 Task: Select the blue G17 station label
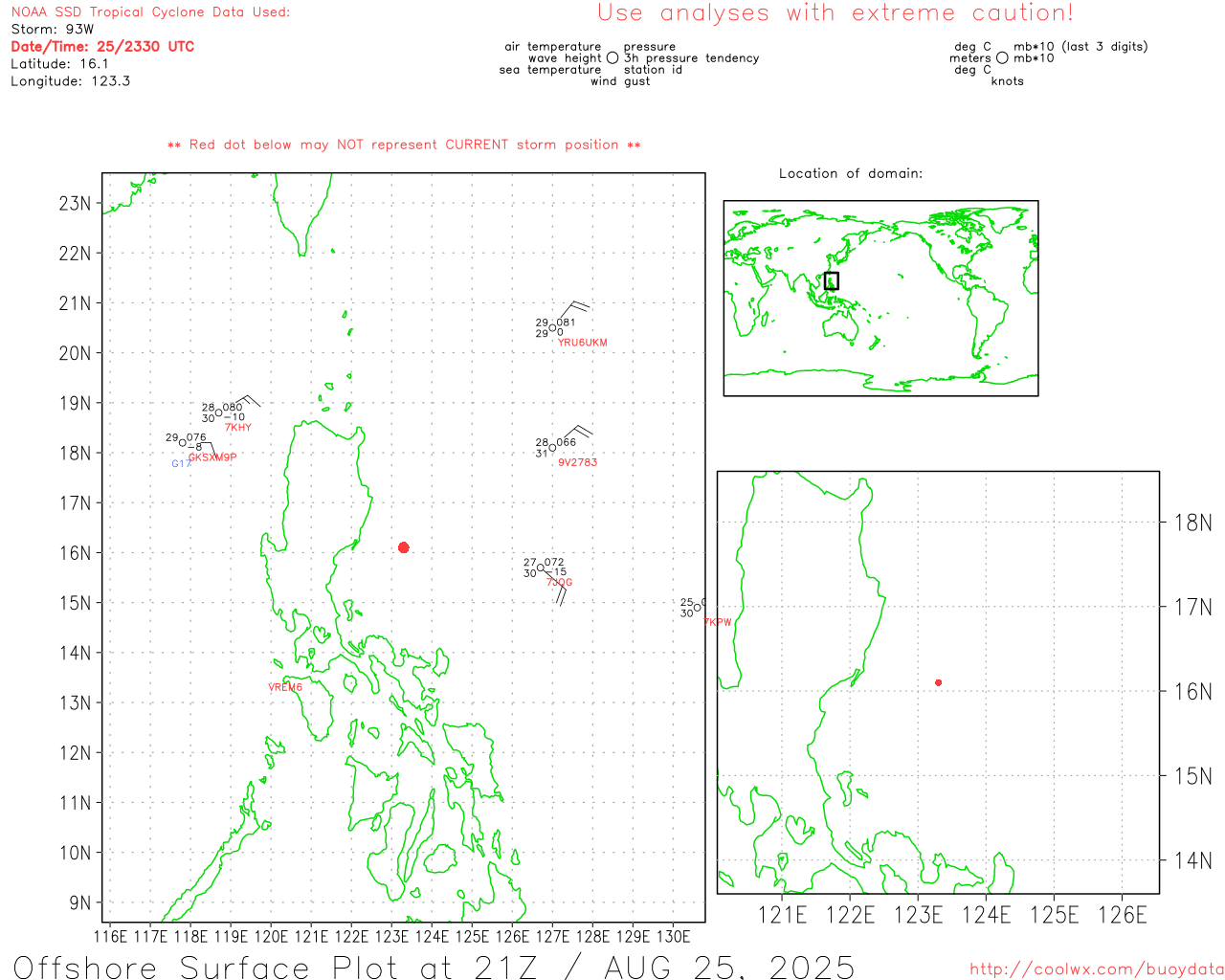coord(181,464)
